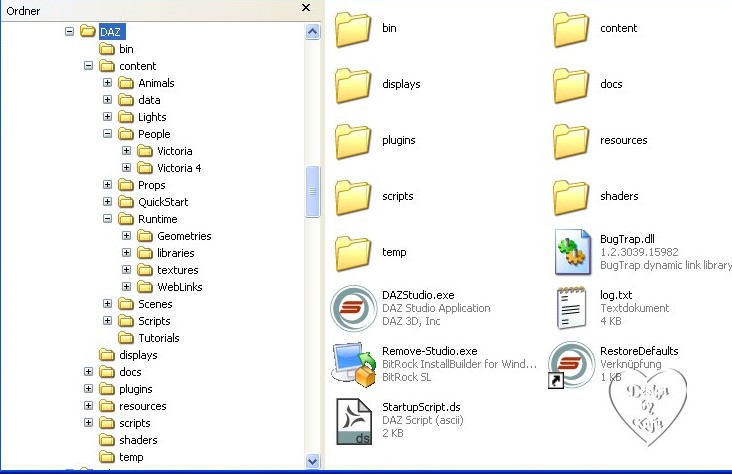Screen dimensions: 732x474
Task: Click the WebLinks folder icon in tree
Action: [145, 287]
